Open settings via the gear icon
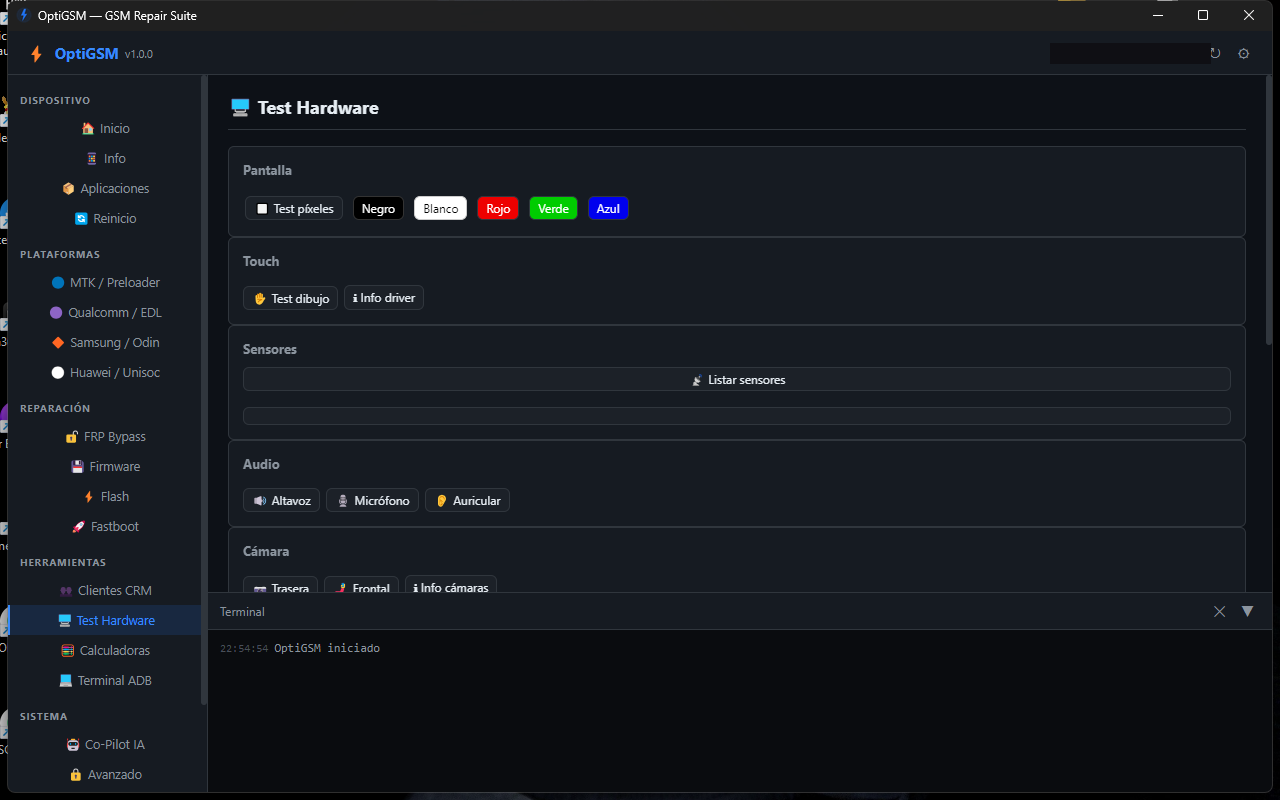Image resolution: width=1280 pixels, height=800 pixels. [x=1244, y=54]
